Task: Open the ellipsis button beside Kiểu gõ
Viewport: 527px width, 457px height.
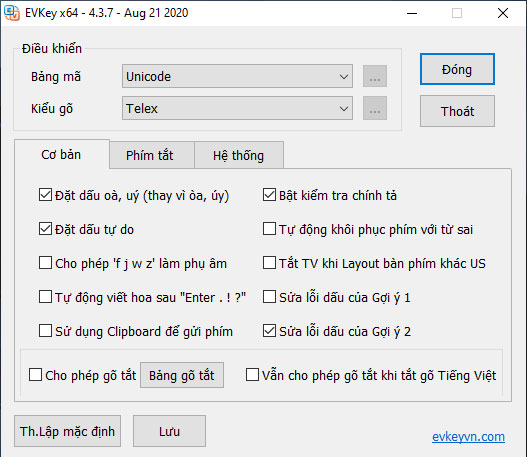Action: click(375, 108)
